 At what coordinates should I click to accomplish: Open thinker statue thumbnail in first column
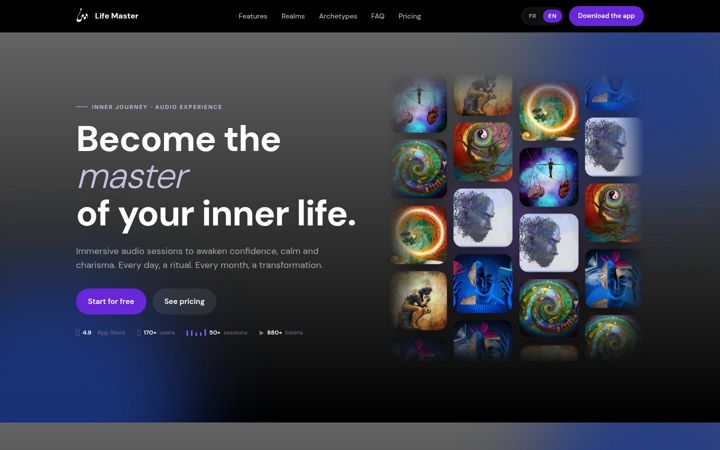pyautogui.click(x=419, y=301)
